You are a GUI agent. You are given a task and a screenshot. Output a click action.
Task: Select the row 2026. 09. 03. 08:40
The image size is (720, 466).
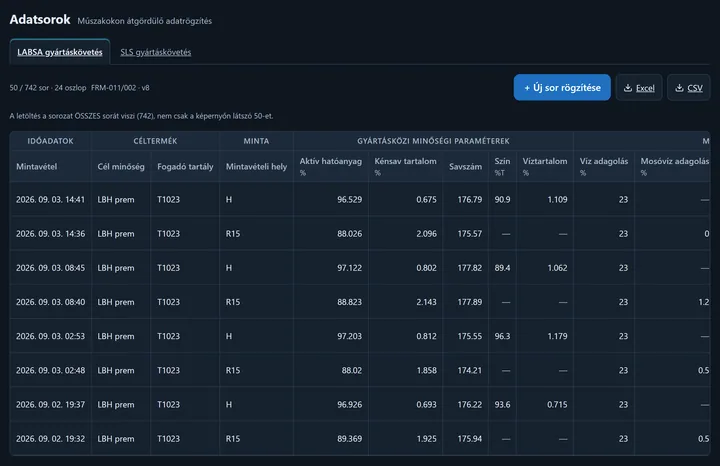[360, 302]
